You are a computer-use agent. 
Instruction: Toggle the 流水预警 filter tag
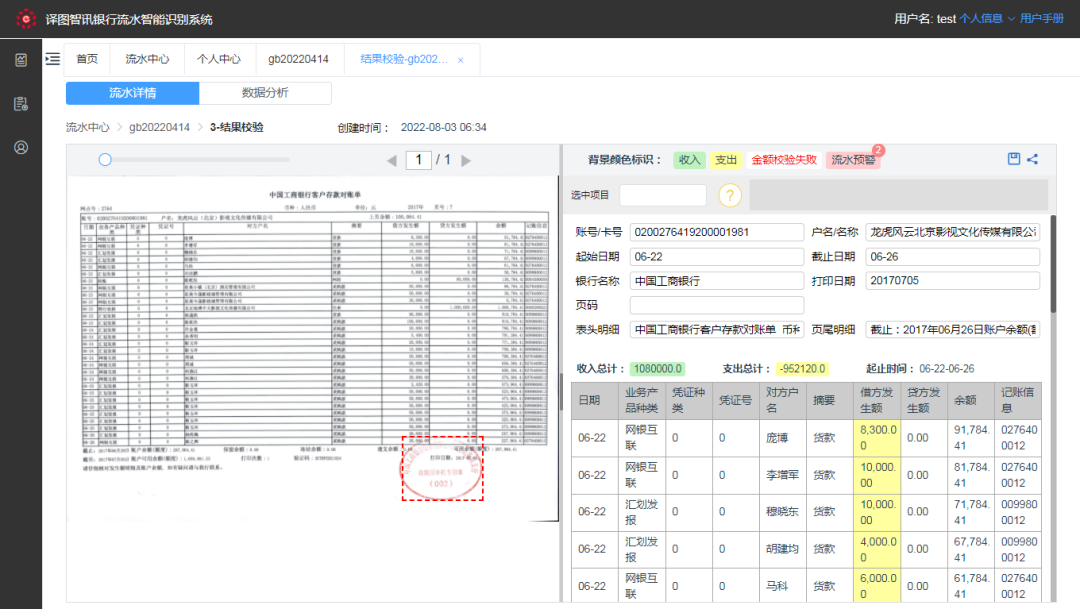[x=853, y=160]
